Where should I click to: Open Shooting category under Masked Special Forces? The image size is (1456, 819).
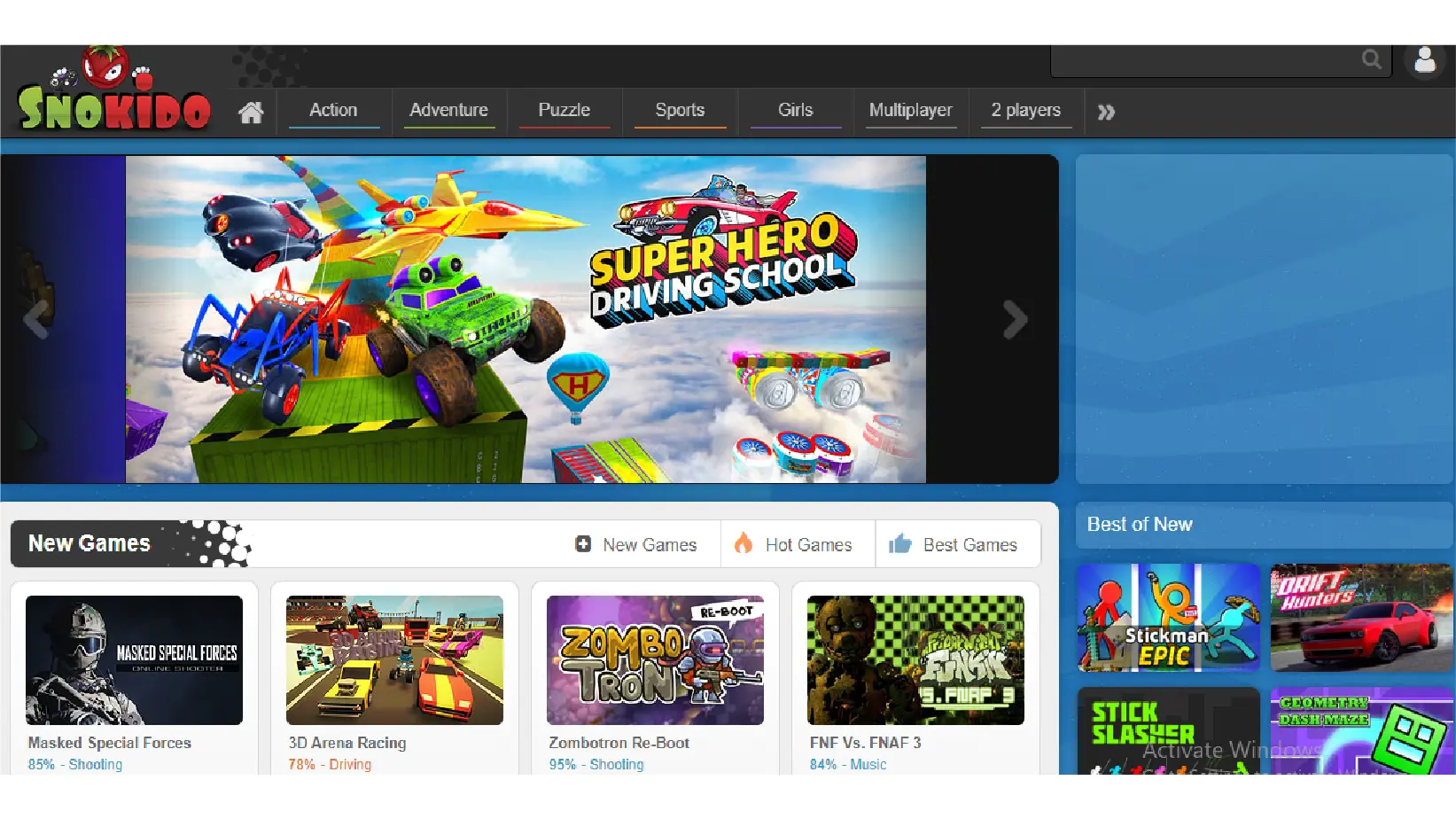coord(96,764)
